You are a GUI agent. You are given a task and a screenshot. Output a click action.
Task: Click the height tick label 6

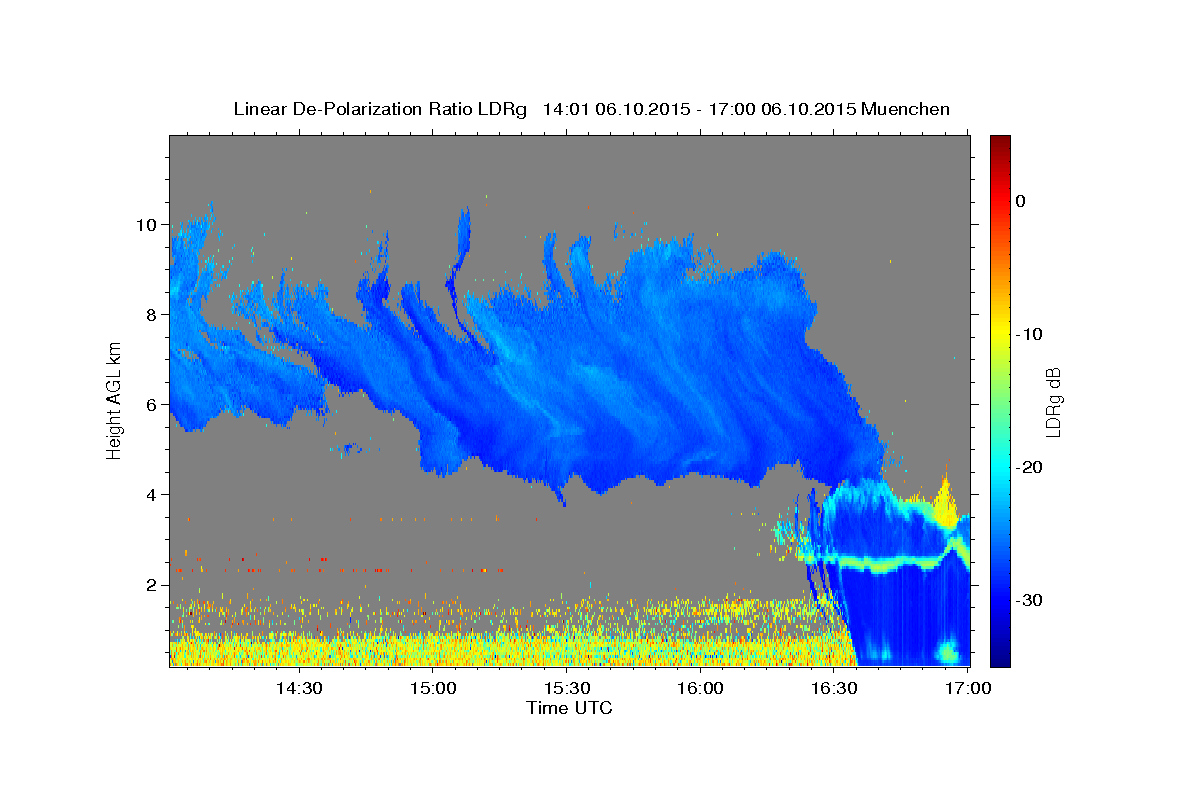pyautogui.click(x=151, y=405)
